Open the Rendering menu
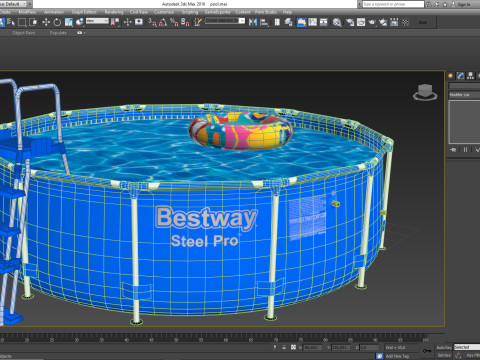 114,12
